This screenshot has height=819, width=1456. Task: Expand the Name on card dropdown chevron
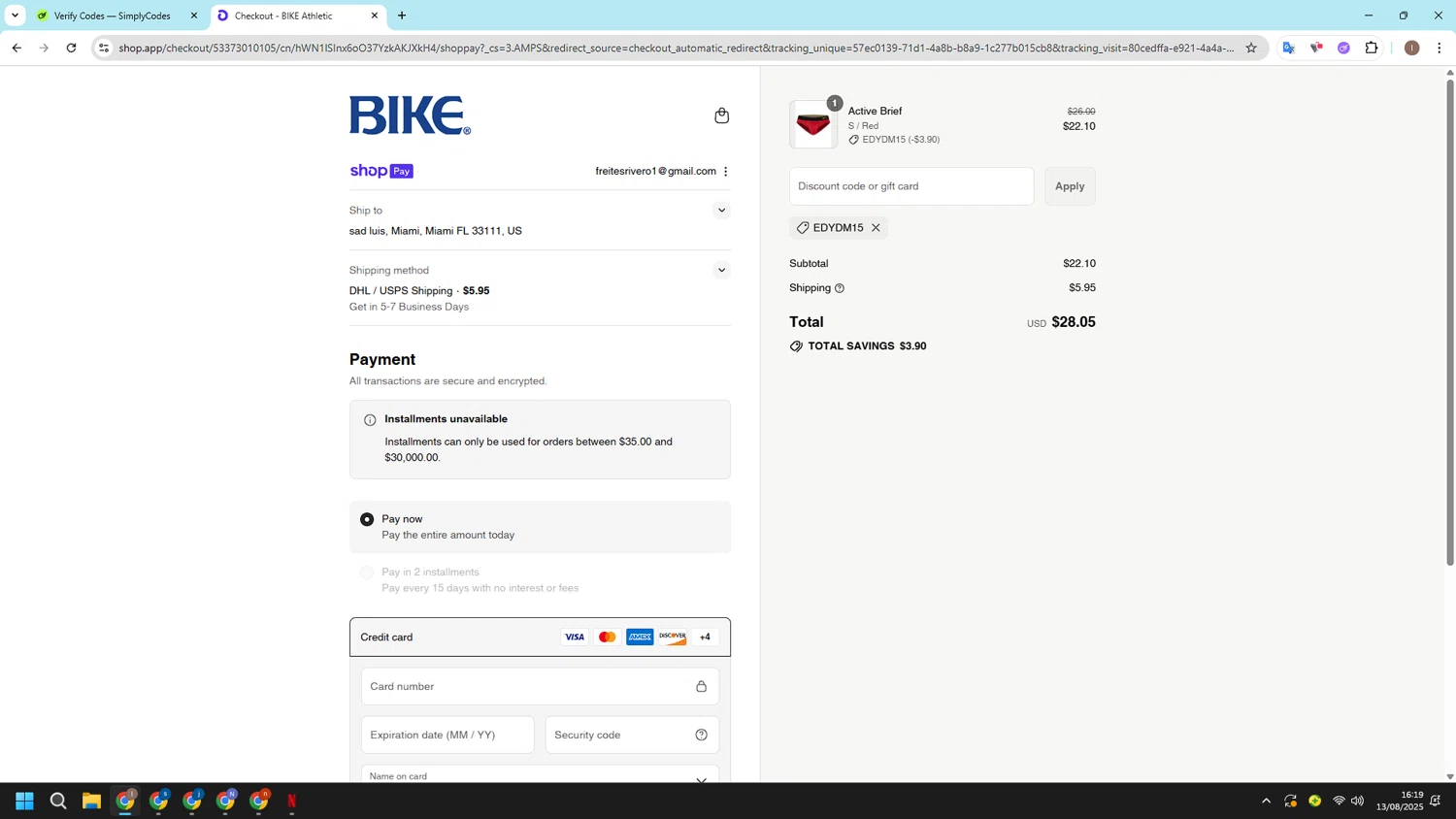[x=701, y=779]
